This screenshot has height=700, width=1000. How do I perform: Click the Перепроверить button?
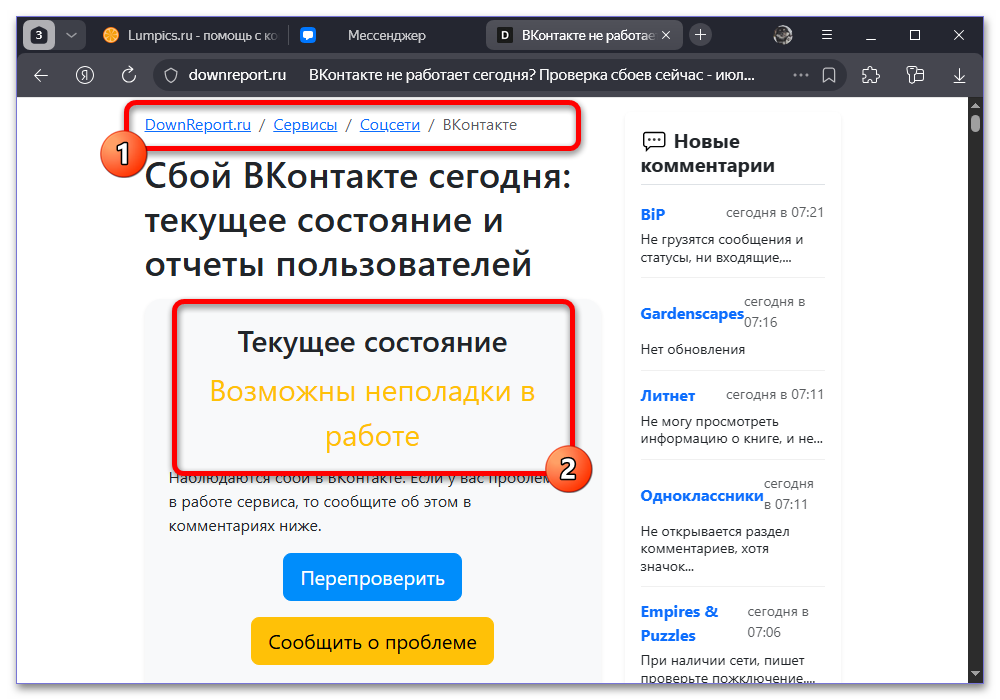click(372, 578)
